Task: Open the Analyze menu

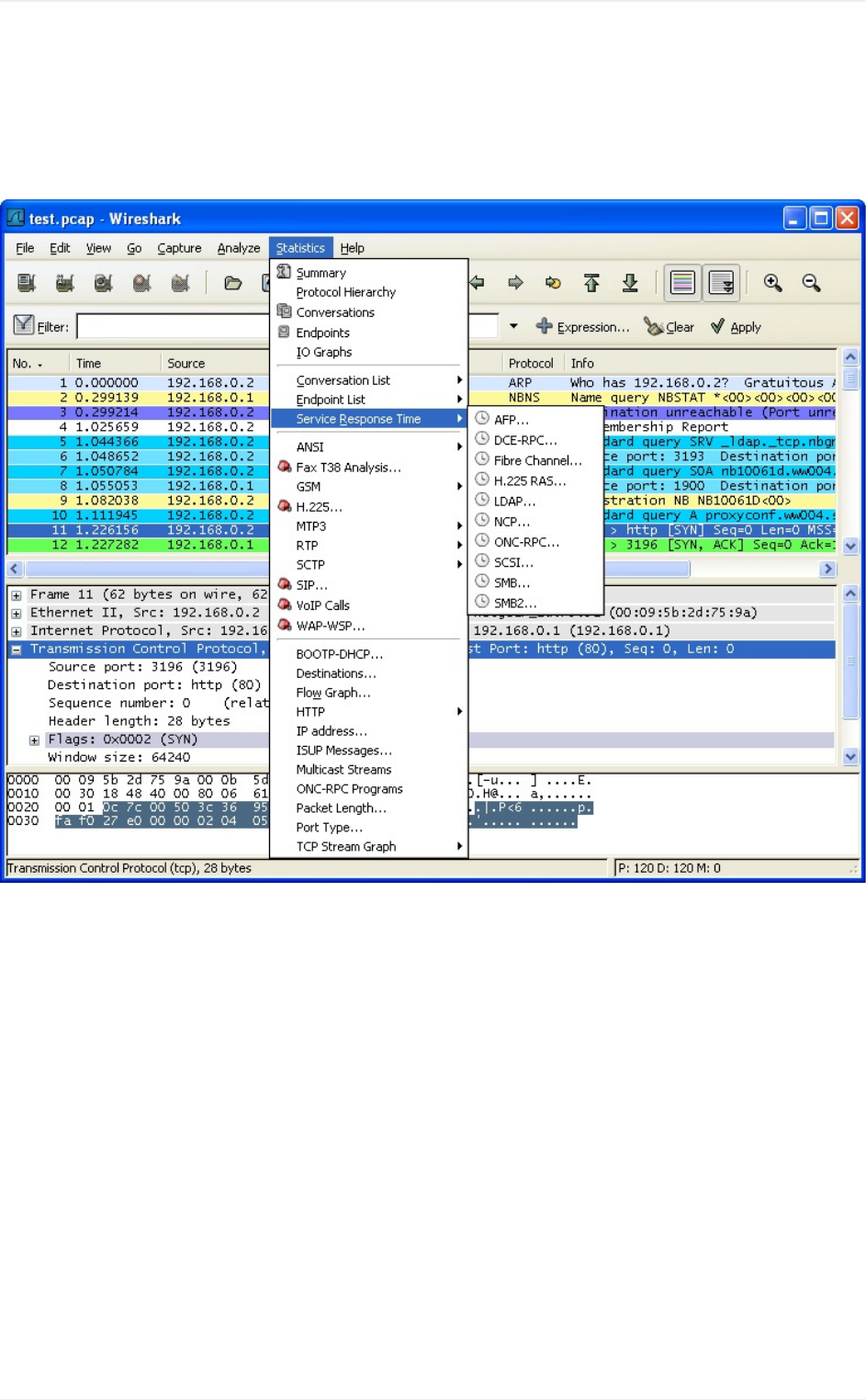Action: pyautogui.click(x=239, y=248)
